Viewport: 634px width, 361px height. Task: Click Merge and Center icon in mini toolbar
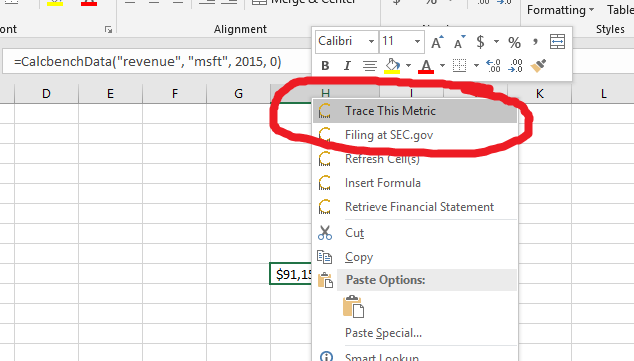tap(558, 42)
